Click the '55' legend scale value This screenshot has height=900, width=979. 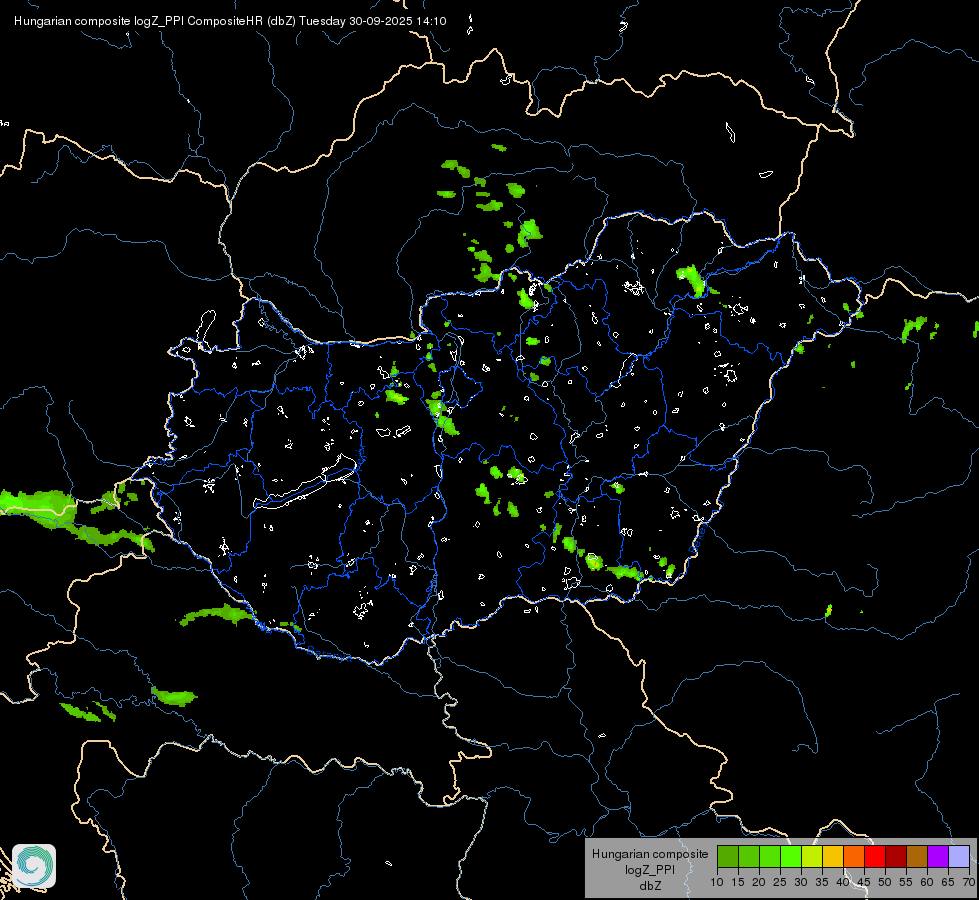click(x=906, y=882)
